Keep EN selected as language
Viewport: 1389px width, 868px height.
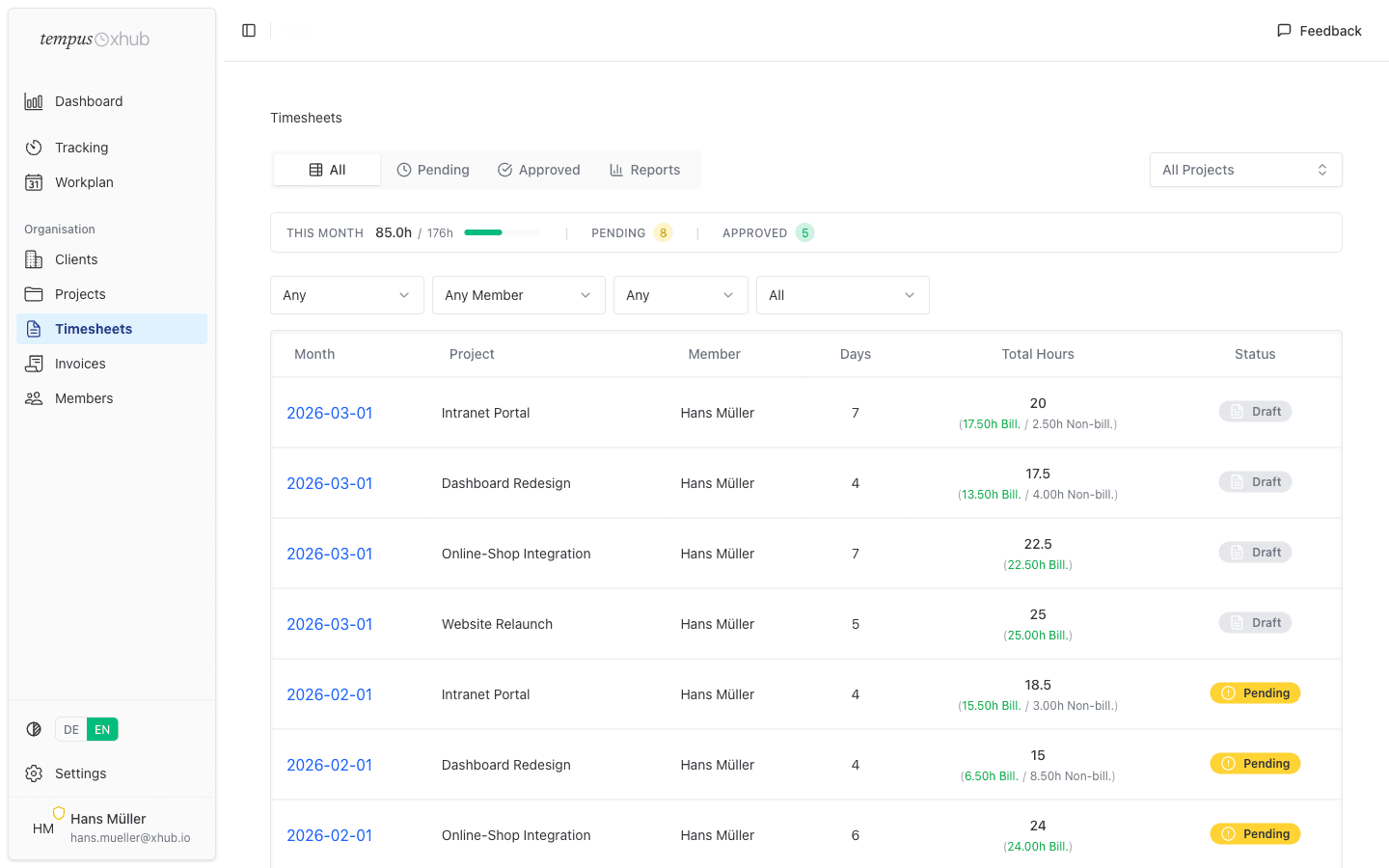point(100,729)
